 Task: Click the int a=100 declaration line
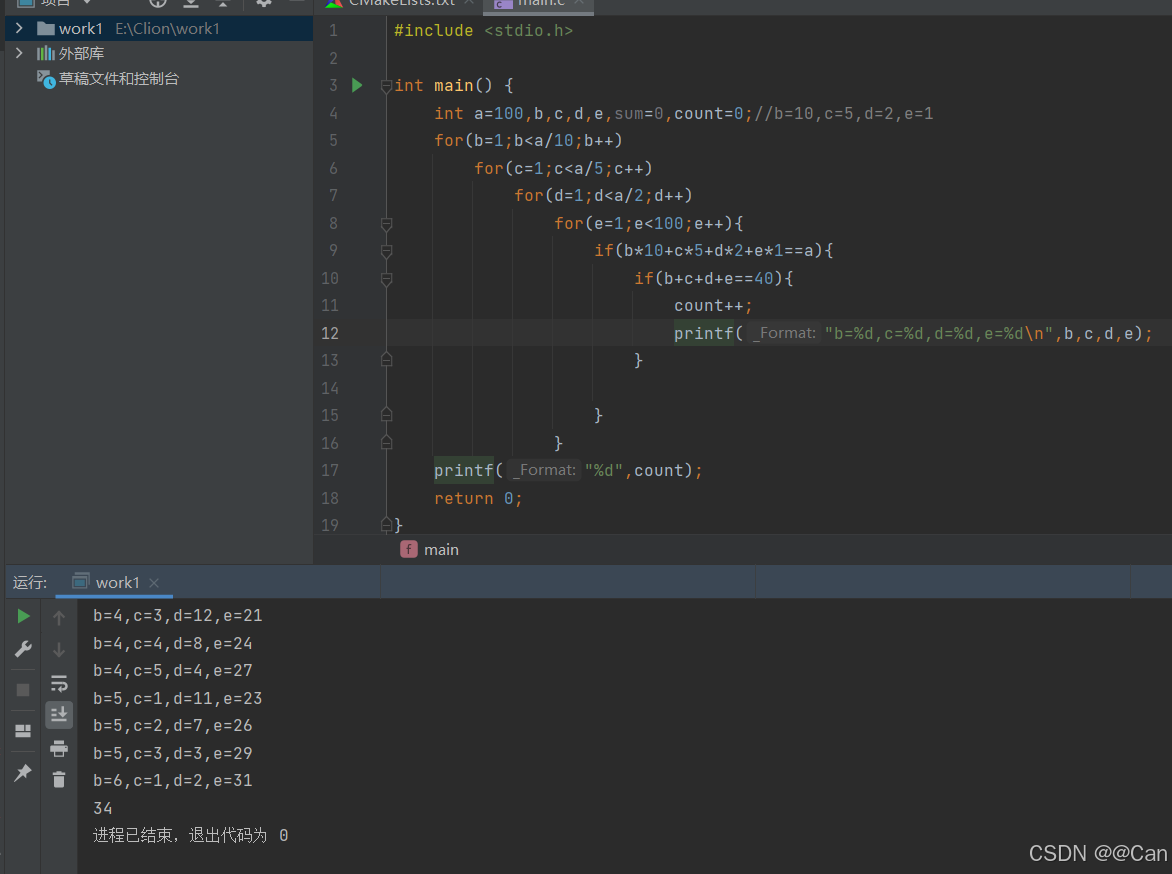point(683,114)
